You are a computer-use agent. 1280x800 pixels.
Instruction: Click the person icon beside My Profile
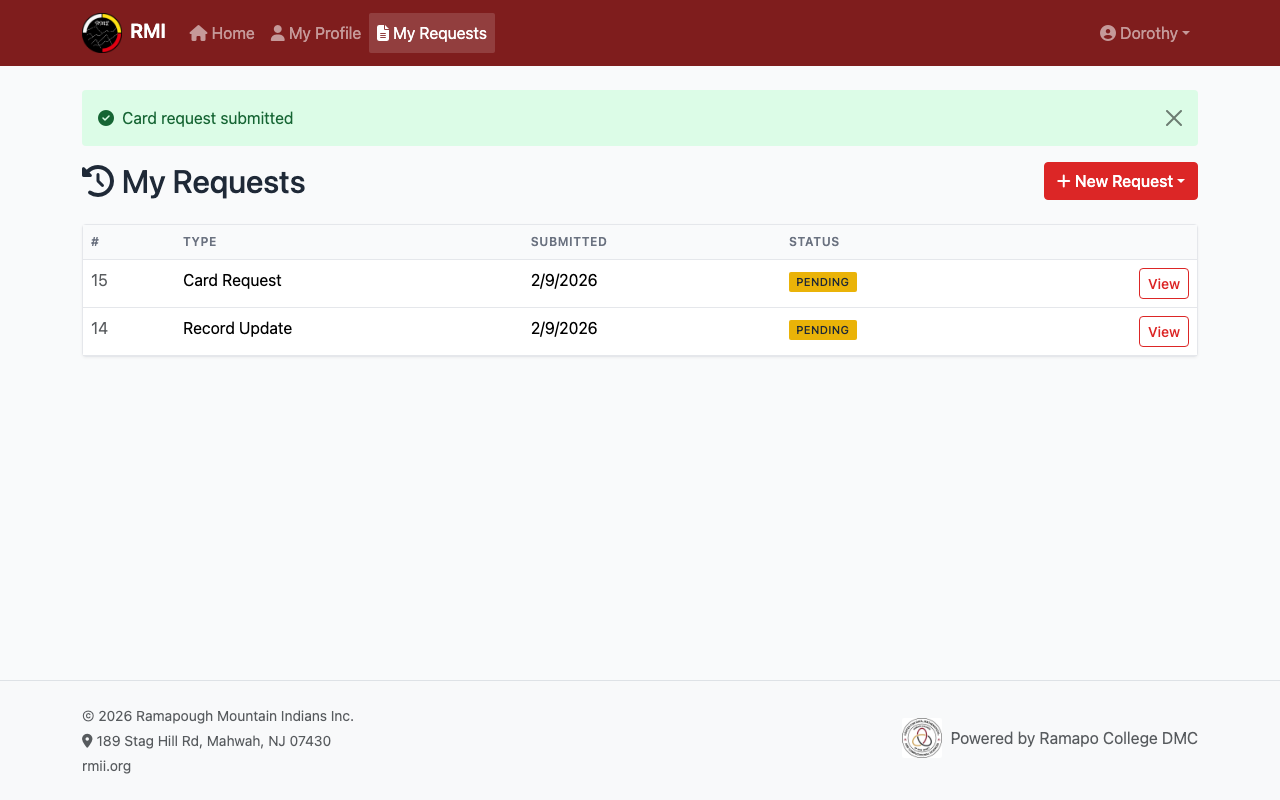click(x=278, y=33)
